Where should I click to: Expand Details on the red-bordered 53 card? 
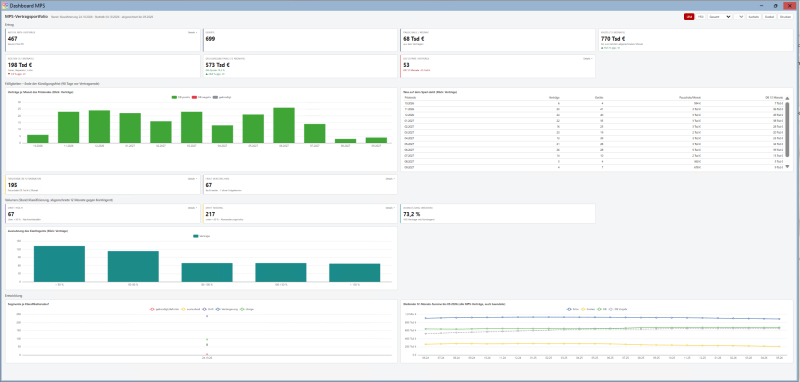(588, 58)
